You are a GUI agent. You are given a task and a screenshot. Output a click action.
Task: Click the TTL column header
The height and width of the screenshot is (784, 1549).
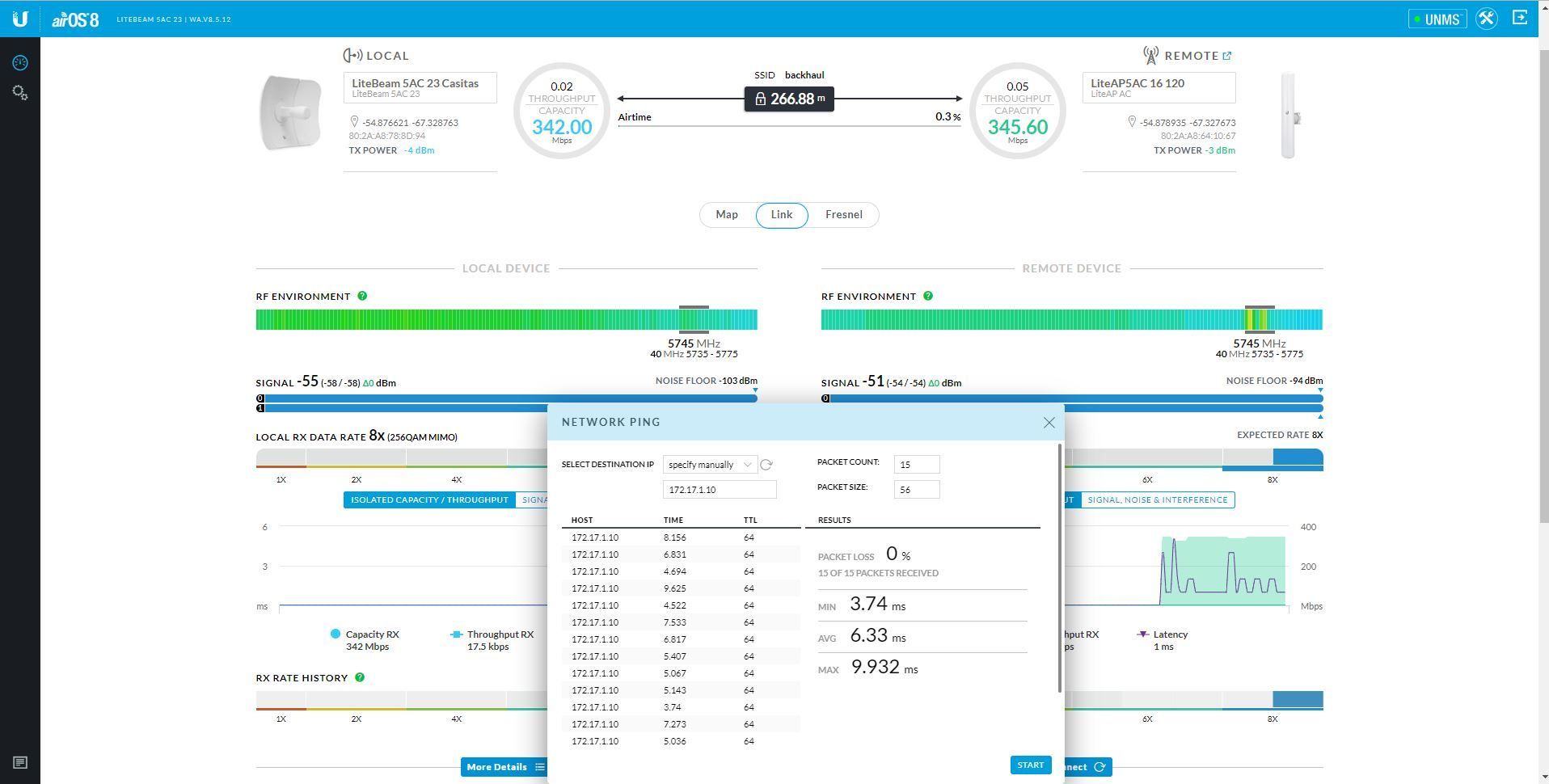click(x=750, y=521)
